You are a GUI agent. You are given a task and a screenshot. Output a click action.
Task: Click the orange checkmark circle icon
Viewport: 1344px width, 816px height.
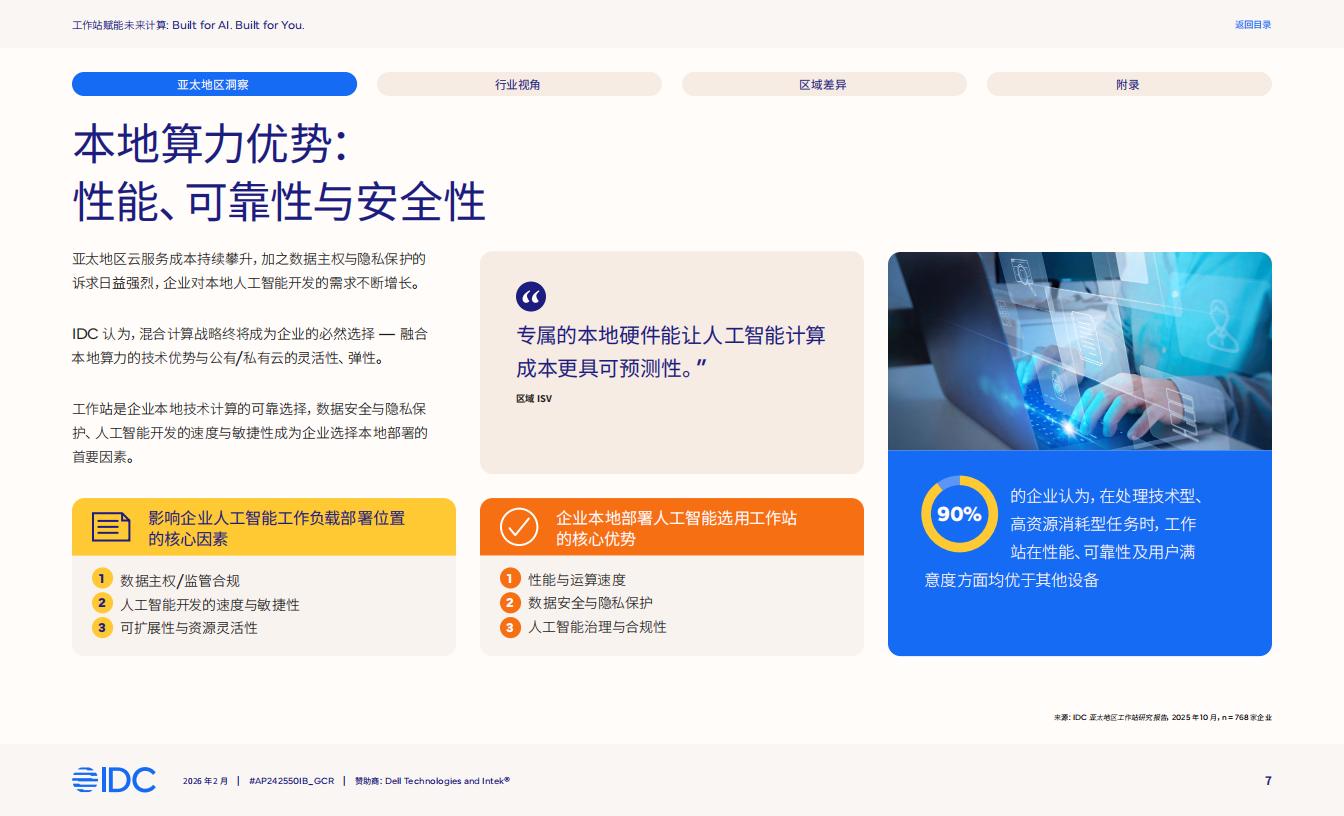(519, 527)
